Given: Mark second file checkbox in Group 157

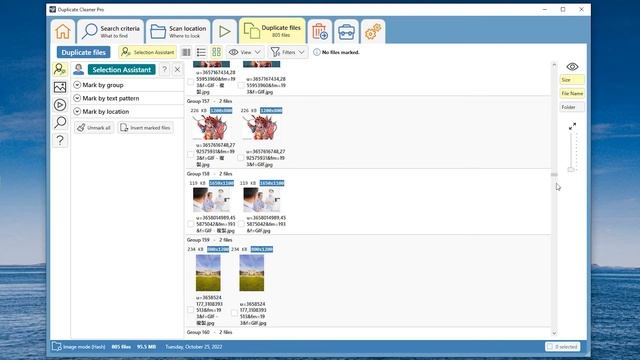Looking at the screenshot, I should click(x=241, y=158).
